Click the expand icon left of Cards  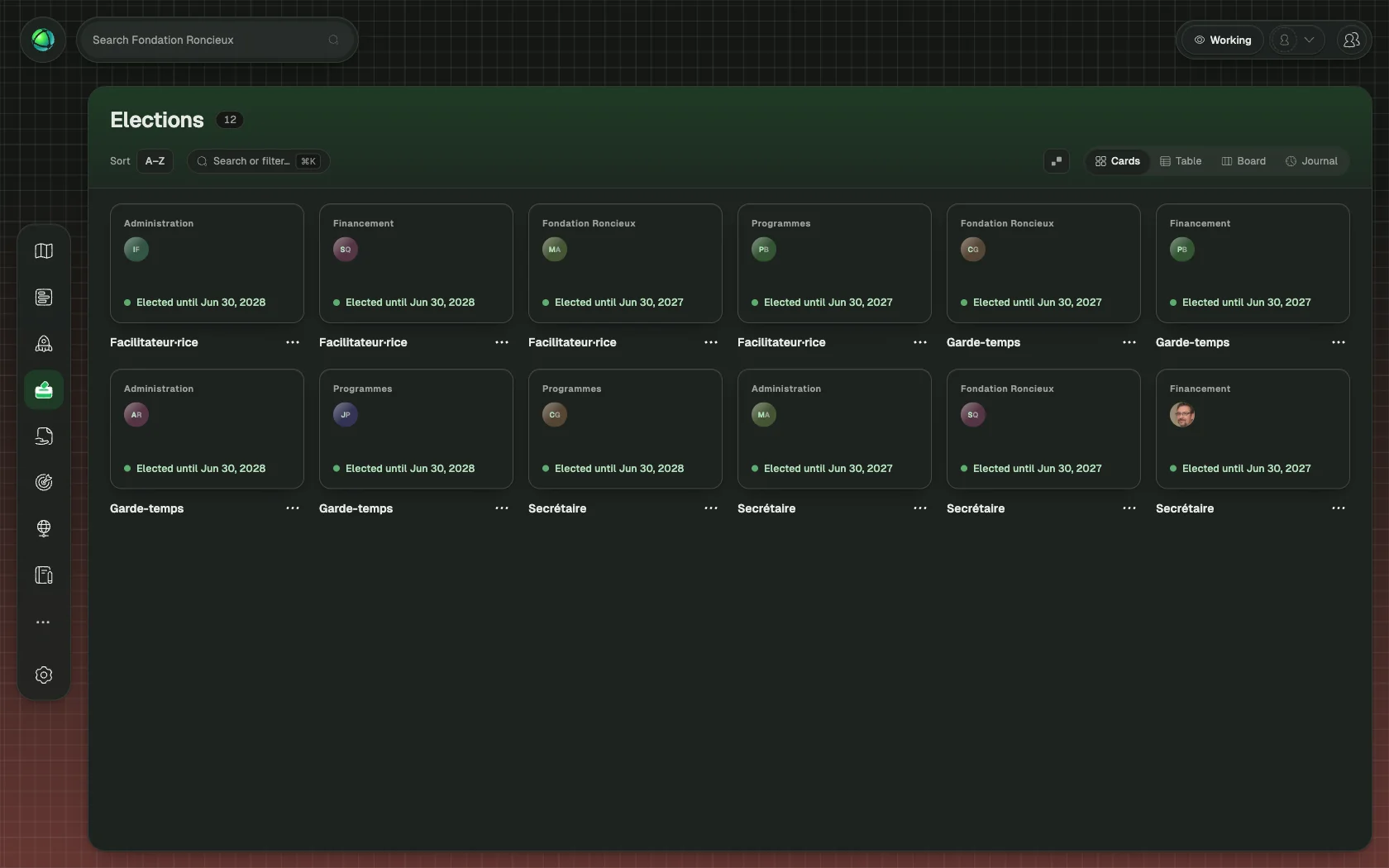tap(1057, 161)
